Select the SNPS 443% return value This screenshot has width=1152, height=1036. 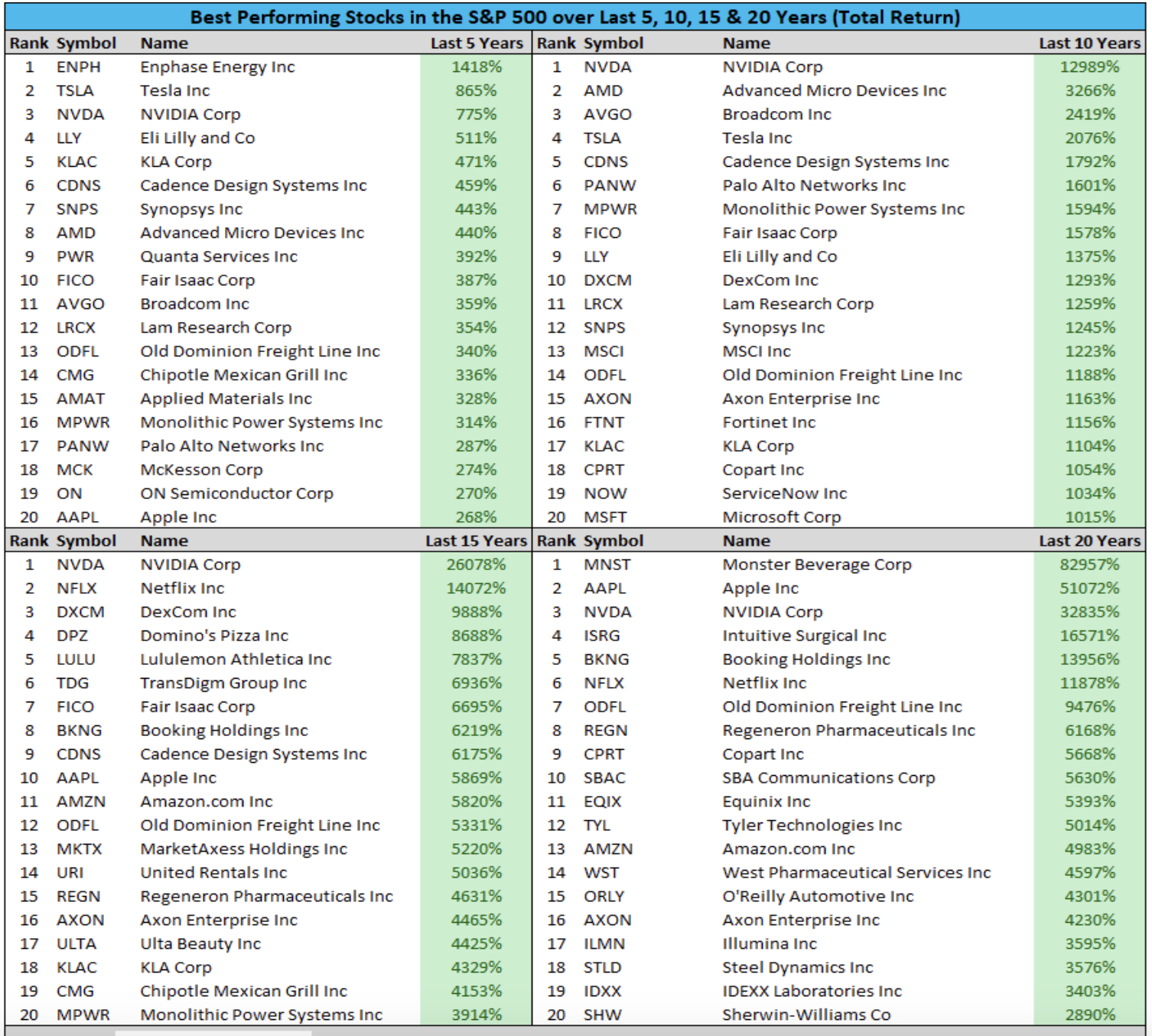click(476, 209)
